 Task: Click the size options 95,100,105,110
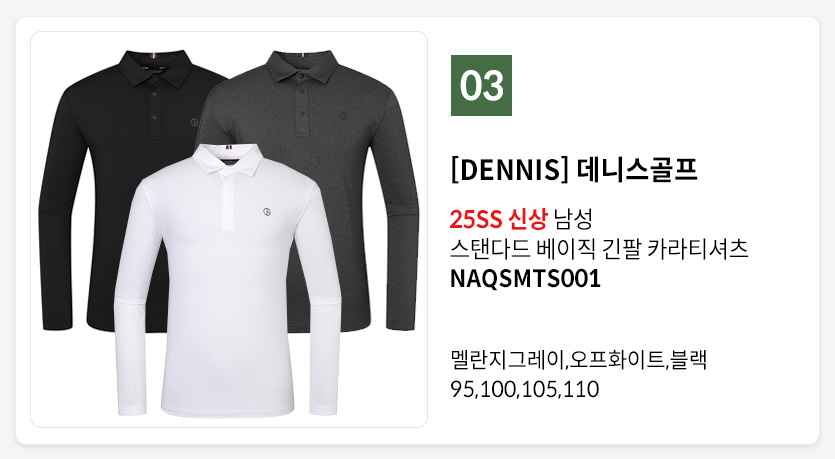[525, 389]
